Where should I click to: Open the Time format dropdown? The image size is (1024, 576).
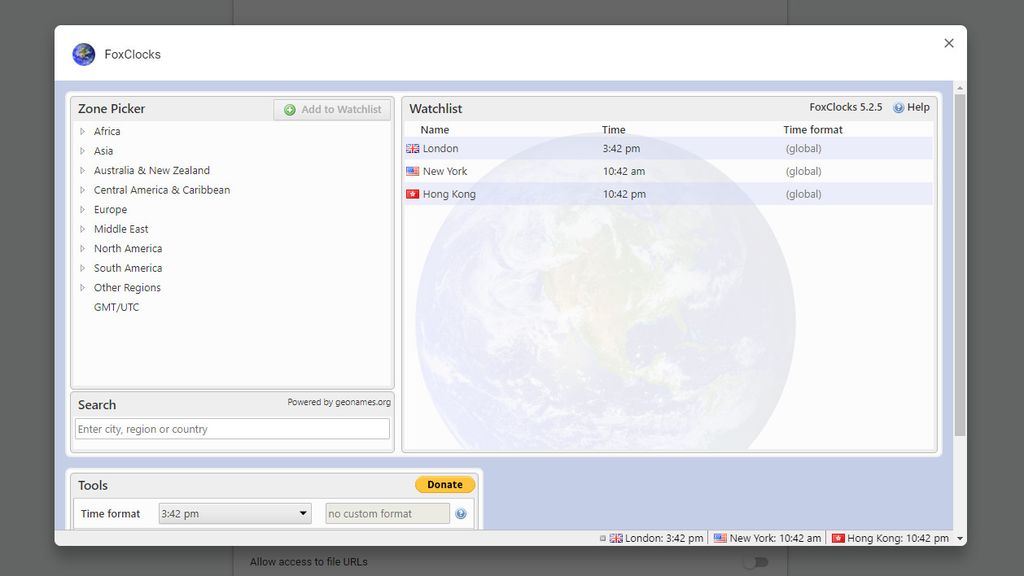tap(234, 513)
